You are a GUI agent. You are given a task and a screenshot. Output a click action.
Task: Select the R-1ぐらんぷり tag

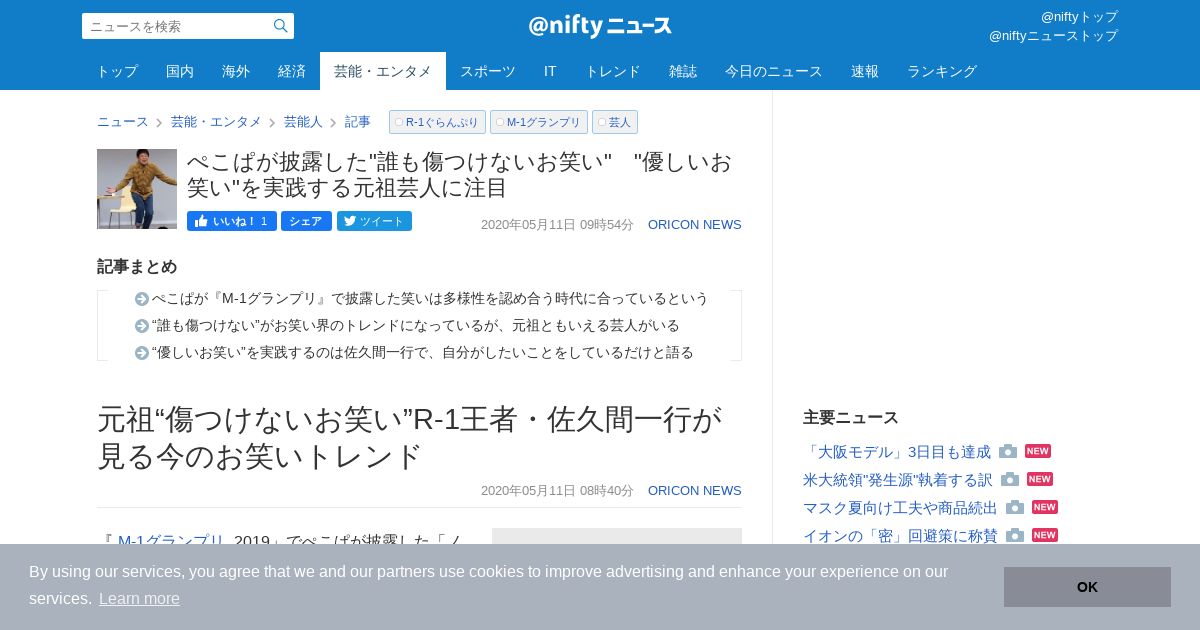(437, 122)
